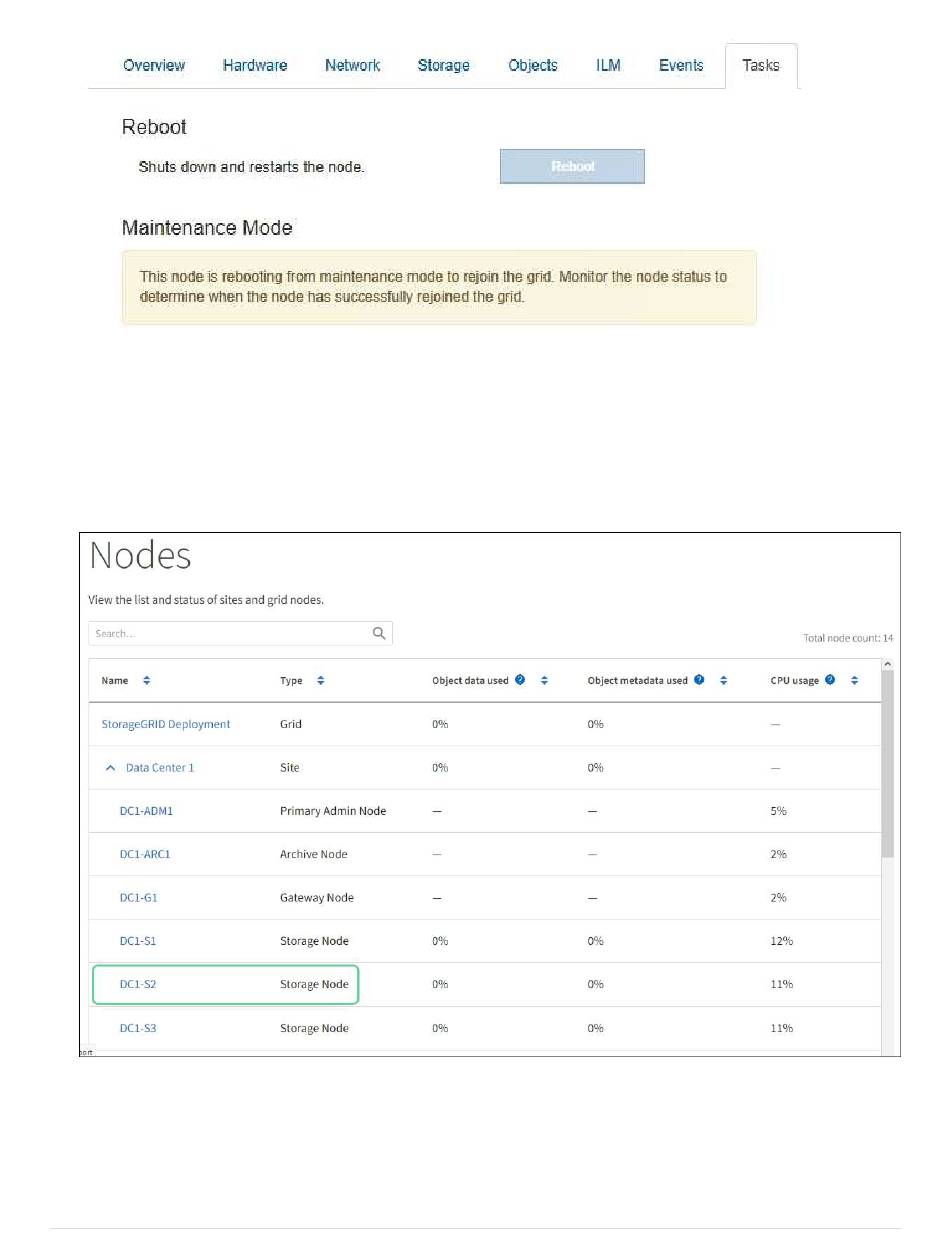Viewport: 950px width, 1248px height.
Task: Click the search magnifier icon
Action: pyautogui.click(x=379, y=633)
